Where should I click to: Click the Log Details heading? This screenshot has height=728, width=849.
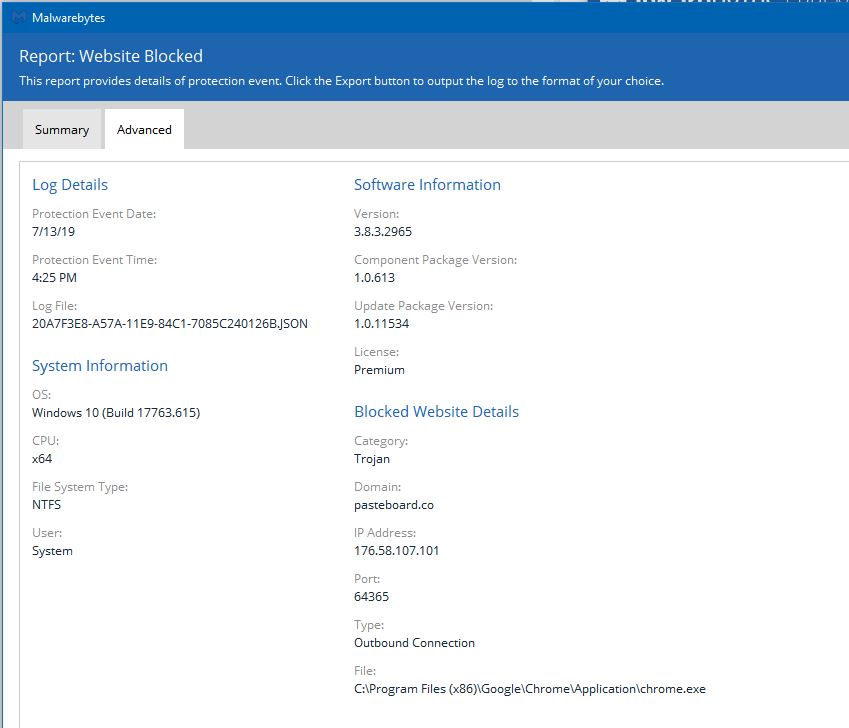pyautogui.click(x=70, y=185)
